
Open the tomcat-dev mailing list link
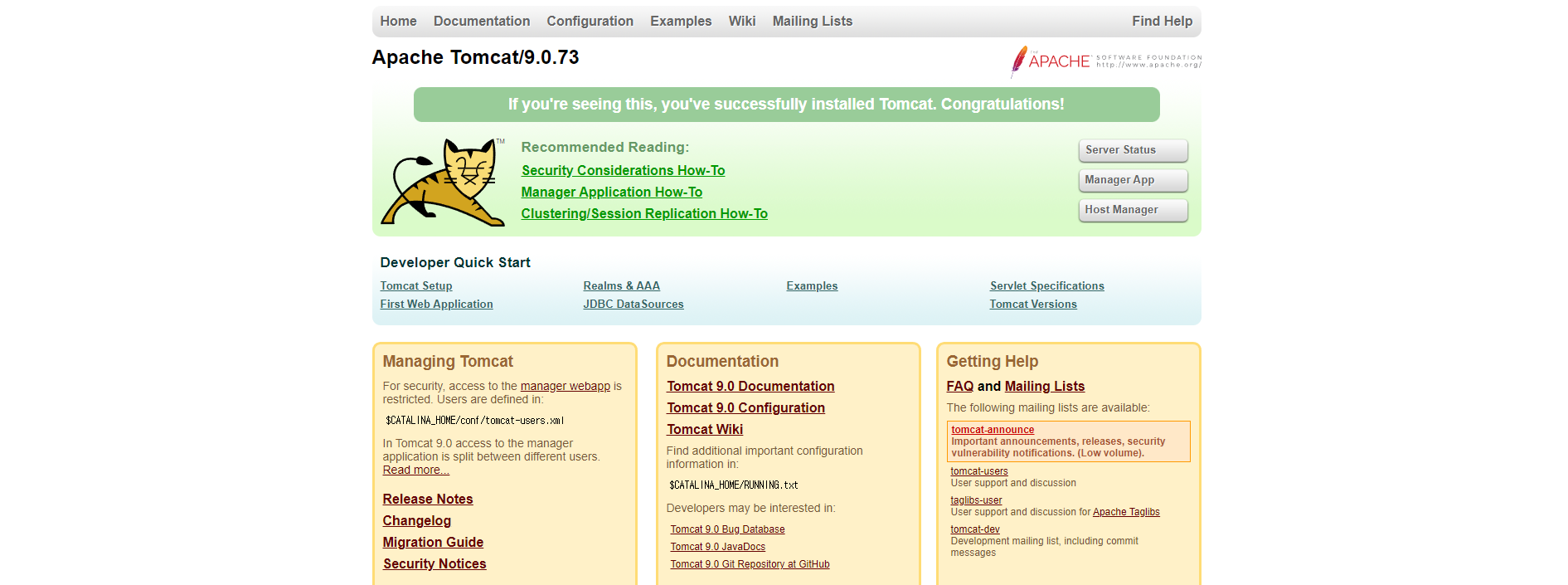click(x=975, y=529)
